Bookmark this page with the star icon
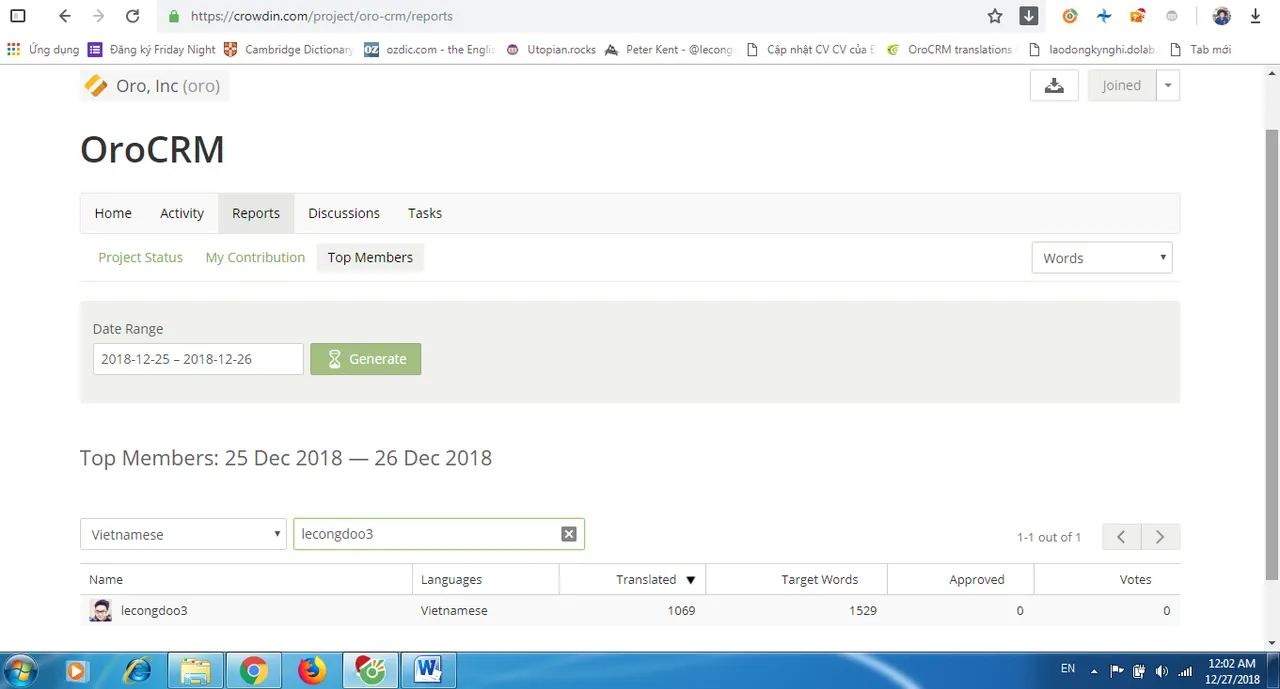Image resolution: width=1280 pixels, height=689 pixels. click(995, 16)
